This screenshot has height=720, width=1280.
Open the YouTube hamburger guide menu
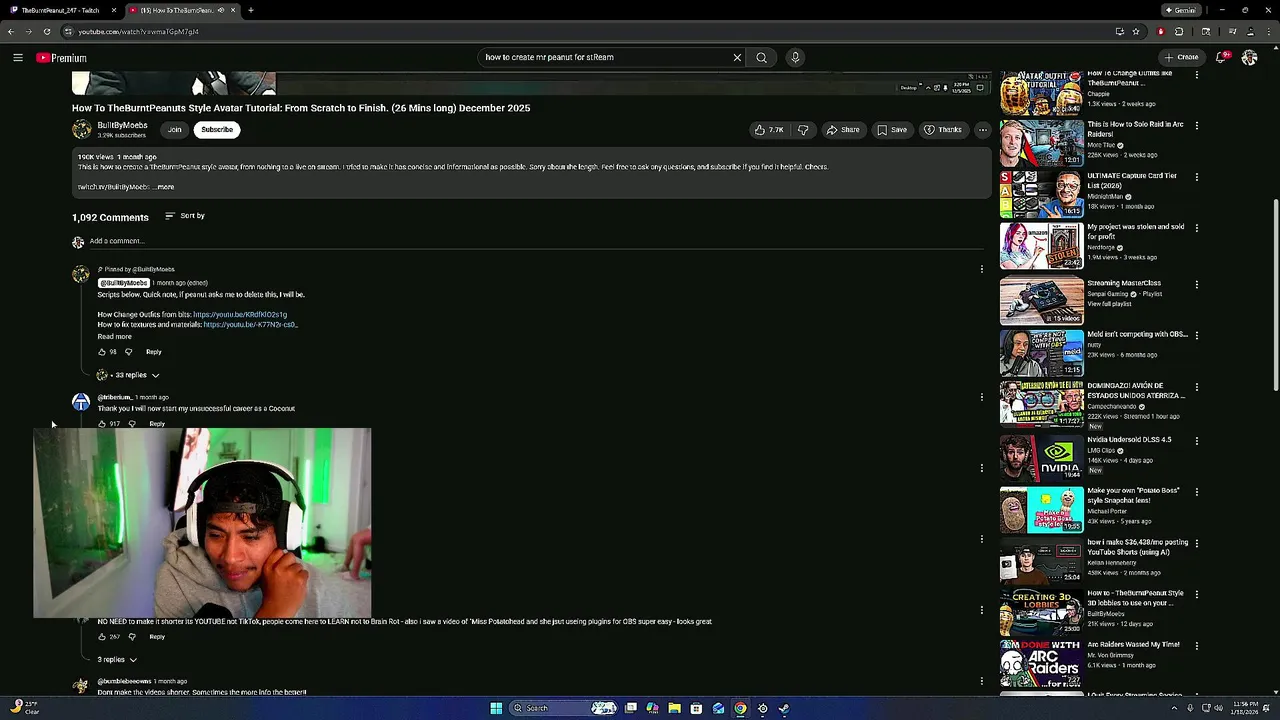(x=18, y=58)
